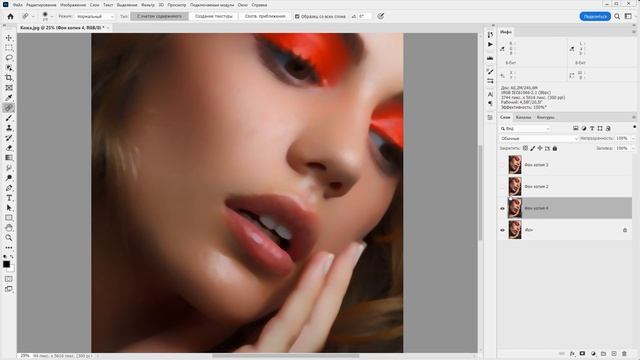The width and height of the screenshot is (640, 360).
Task: Open the tool preset picker dropdown
Action: 33,16
